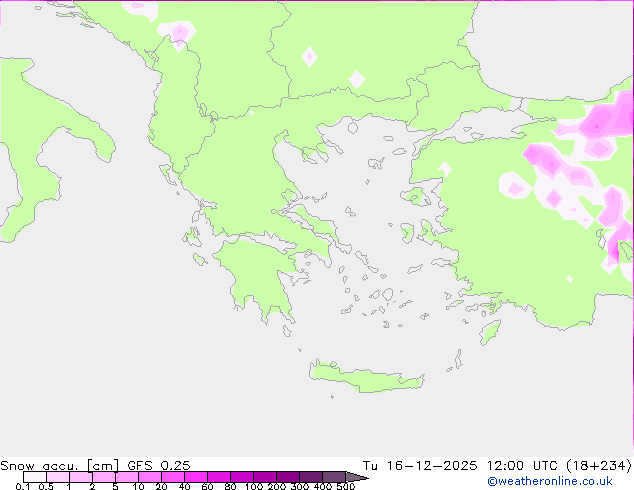Click the 5–10 cm legend swatch
Screen dimensions: 634x490
click(127, 477)
